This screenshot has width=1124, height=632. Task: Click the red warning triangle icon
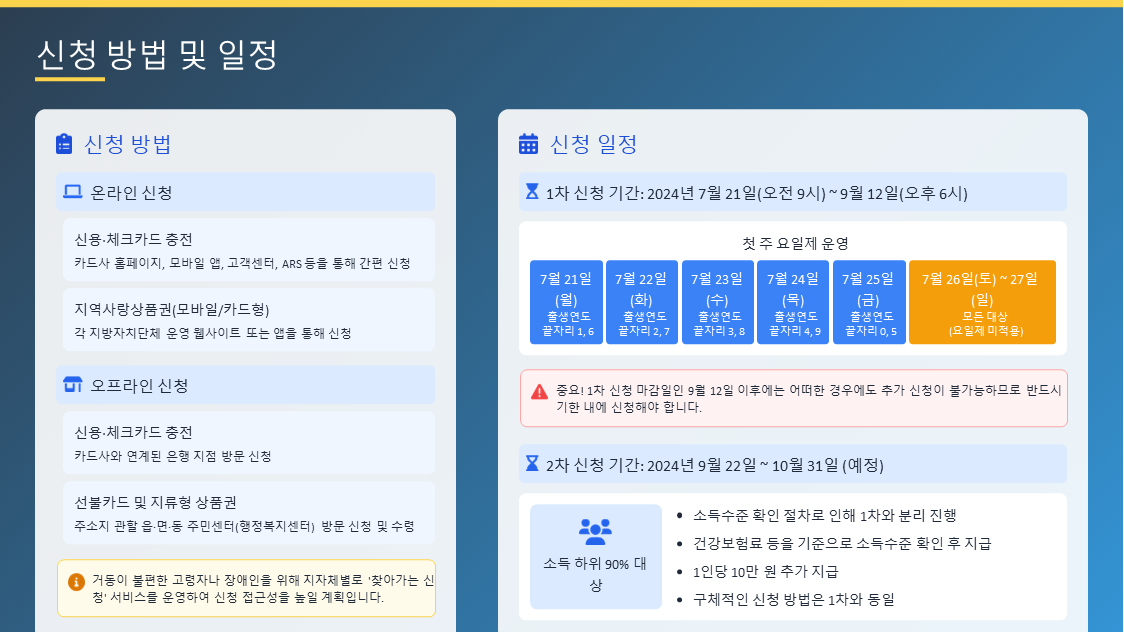pyautogui.click(x=539, y=392)
